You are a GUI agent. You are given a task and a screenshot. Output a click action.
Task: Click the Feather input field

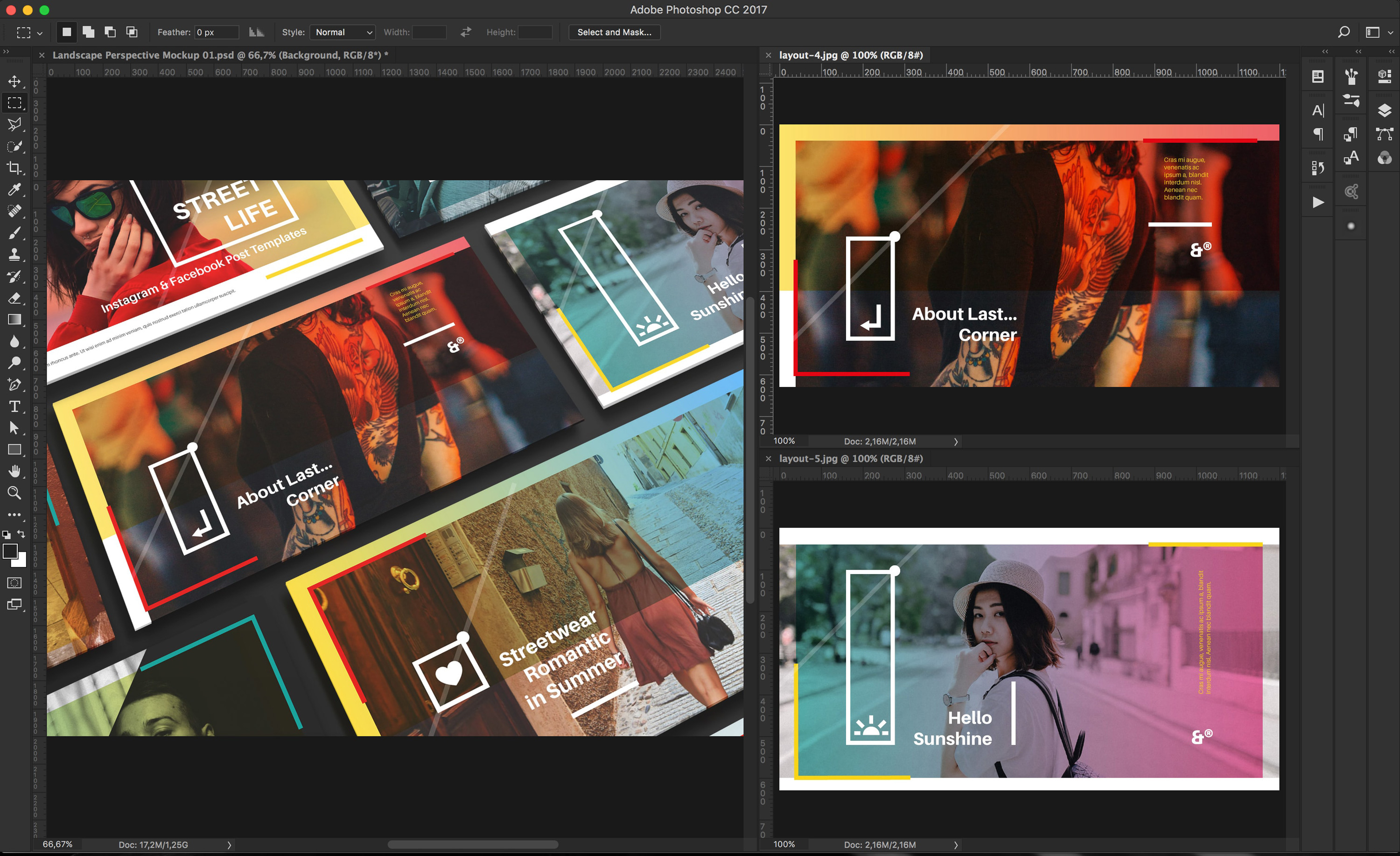pyautogui.click(x=216, y=32)
